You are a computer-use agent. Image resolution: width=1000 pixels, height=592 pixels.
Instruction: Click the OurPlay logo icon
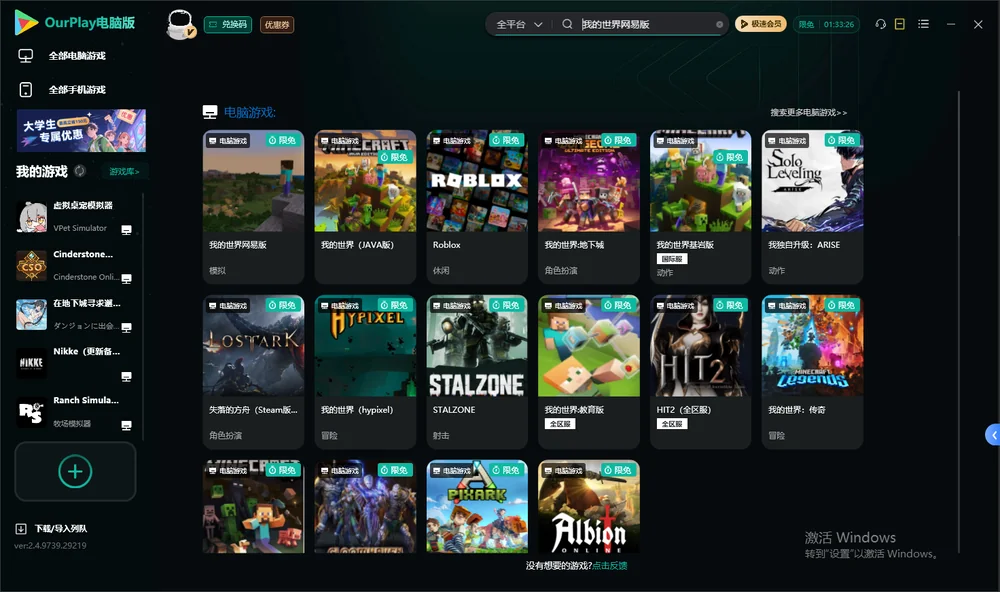pos(26,23)
